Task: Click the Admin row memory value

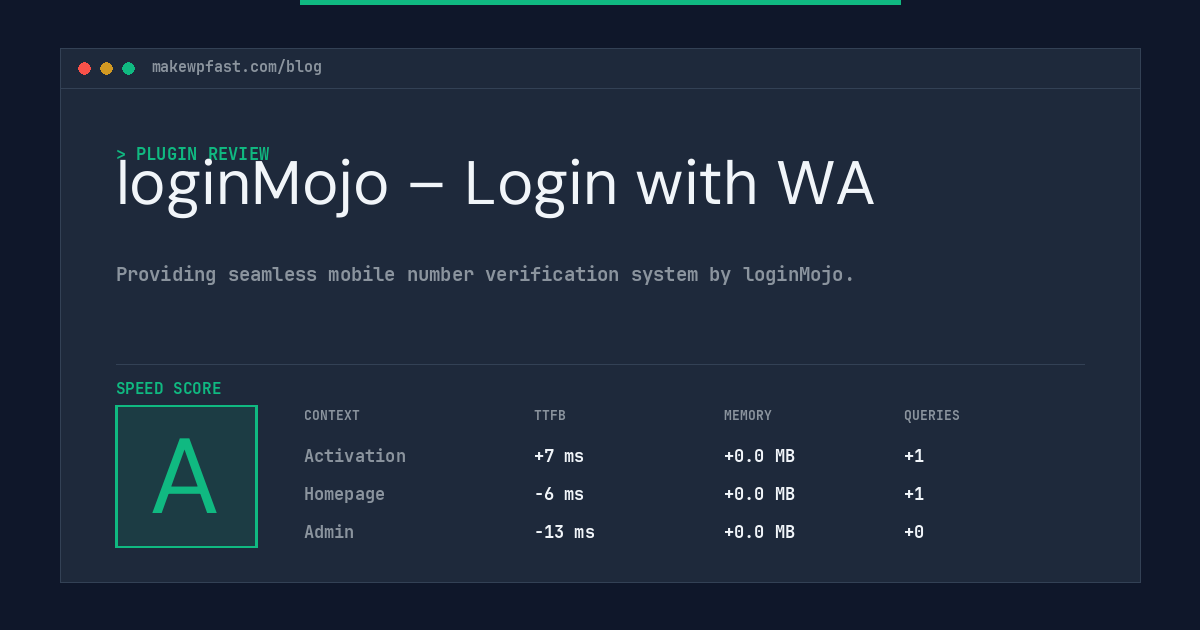Action: click(759, 532)
